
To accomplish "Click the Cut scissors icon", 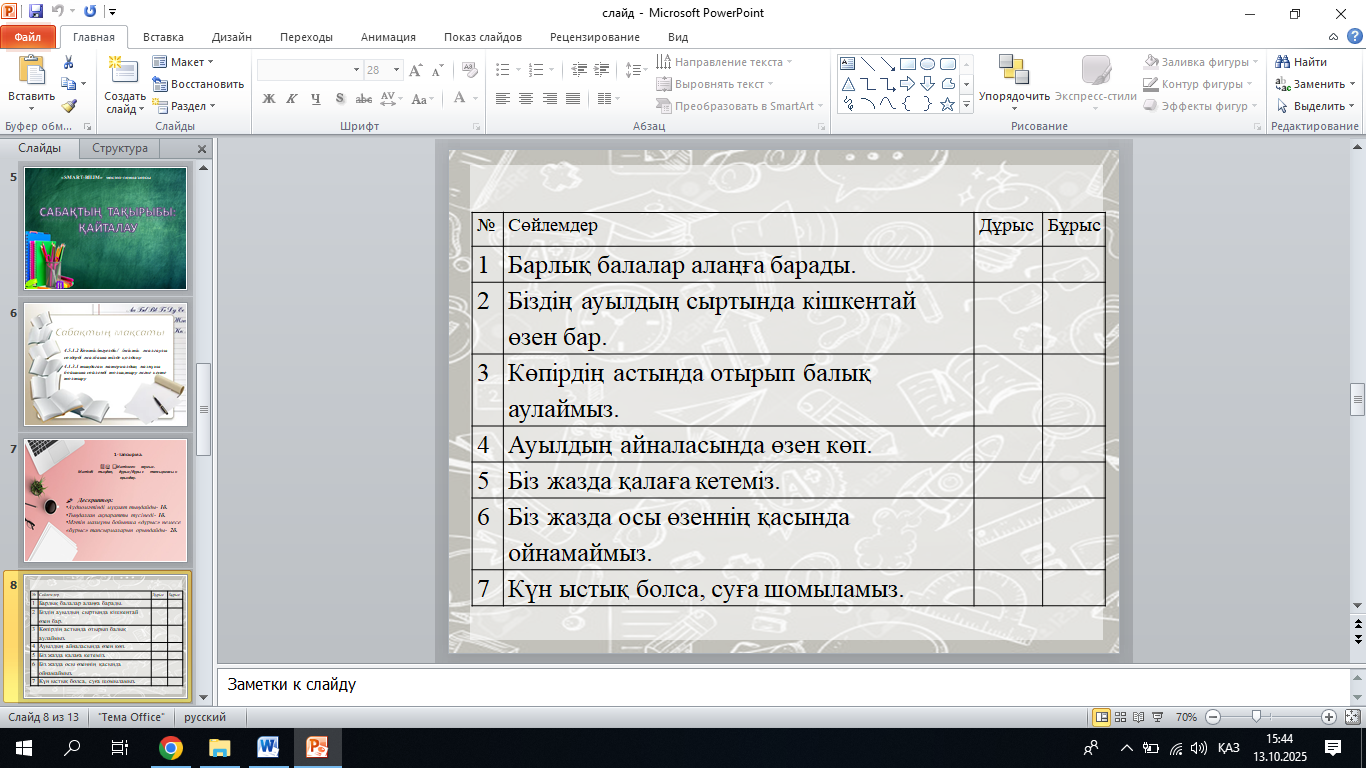I will [x=68, y=62].
